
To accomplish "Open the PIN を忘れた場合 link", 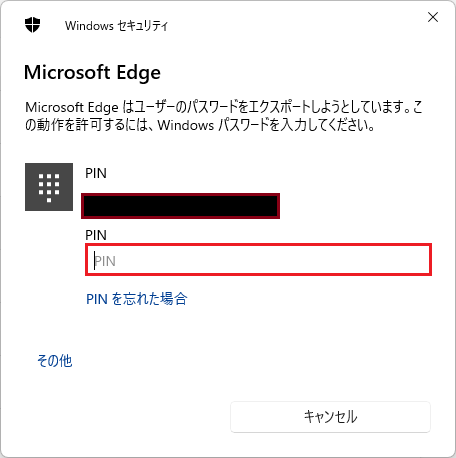I will [137, 299].
